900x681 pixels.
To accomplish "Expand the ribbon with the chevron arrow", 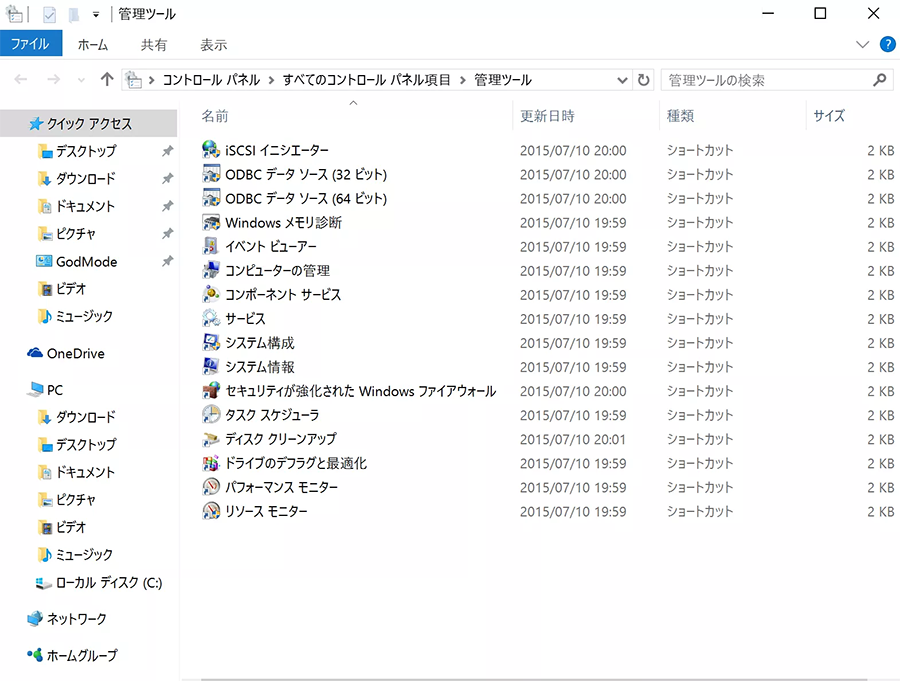I will point(863,45).
